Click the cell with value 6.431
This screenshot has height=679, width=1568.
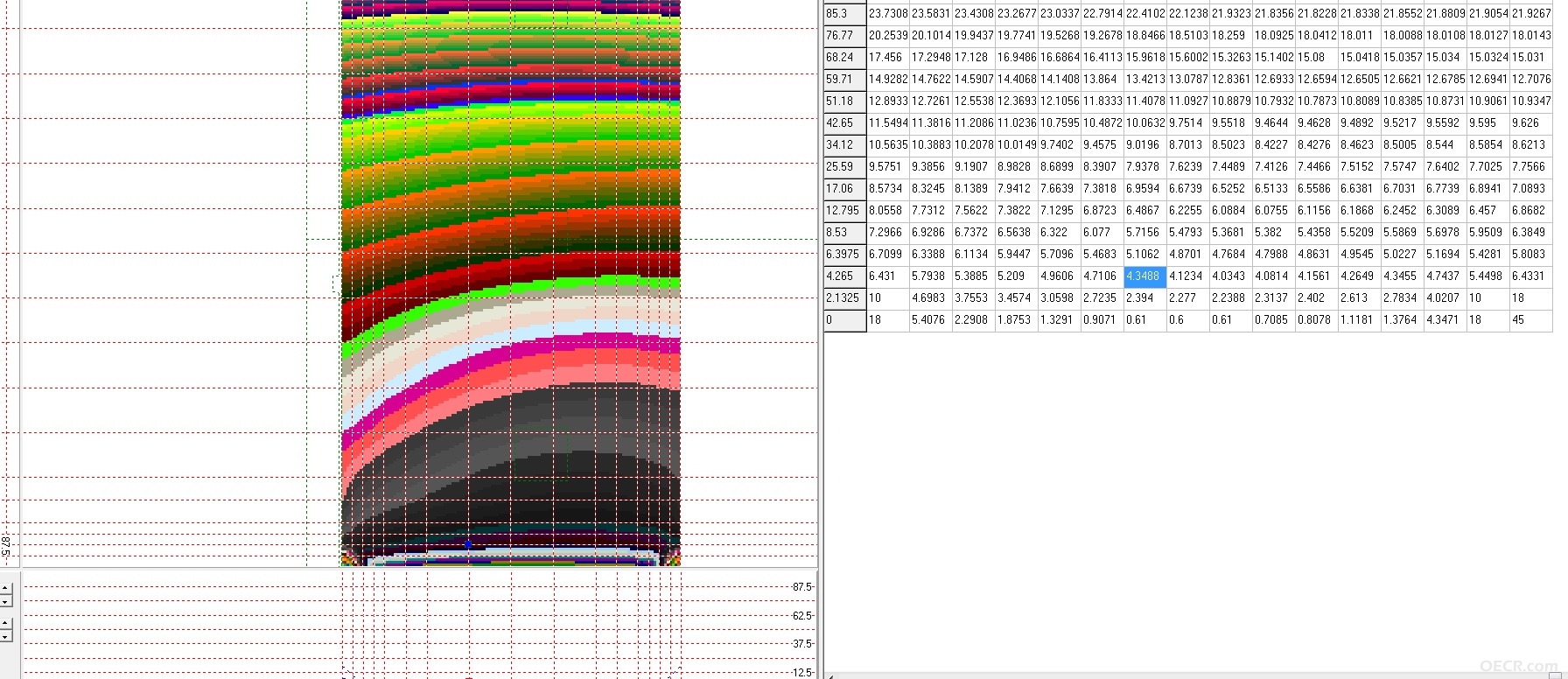(888, 276)
